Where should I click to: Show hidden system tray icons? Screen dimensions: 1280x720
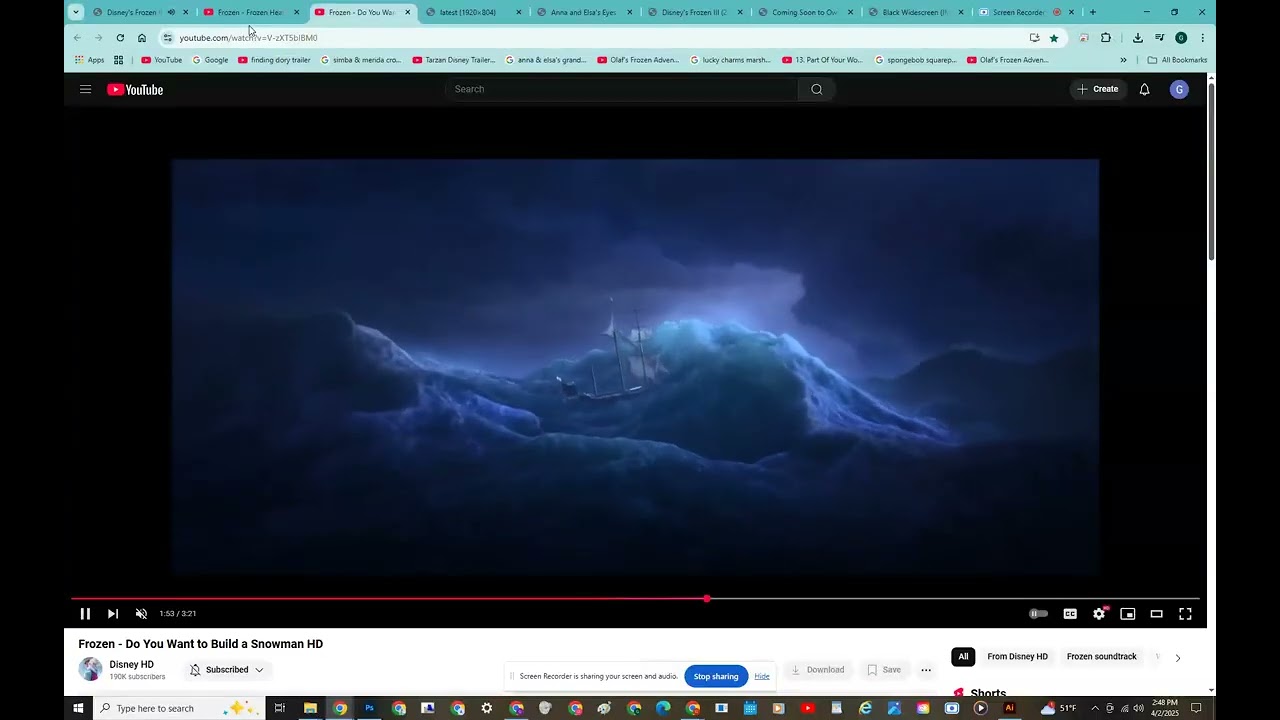(1094, 708)
